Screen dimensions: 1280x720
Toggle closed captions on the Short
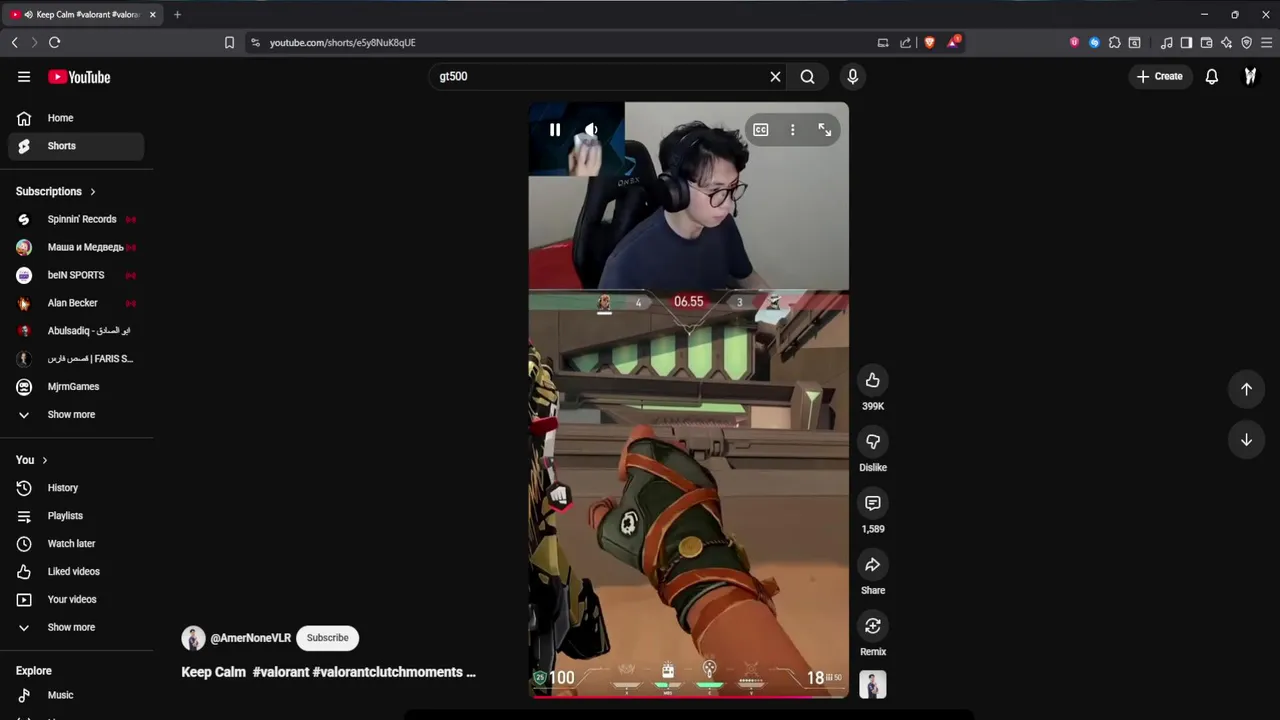tap(761, 130)
